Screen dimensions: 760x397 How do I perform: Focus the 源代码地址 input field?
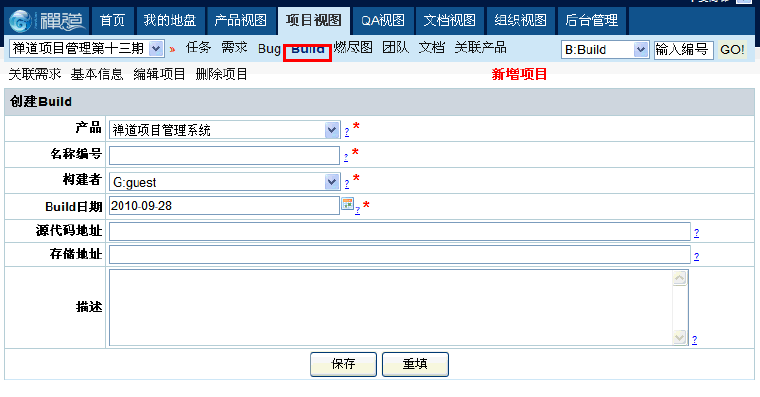tap(400, 231)
